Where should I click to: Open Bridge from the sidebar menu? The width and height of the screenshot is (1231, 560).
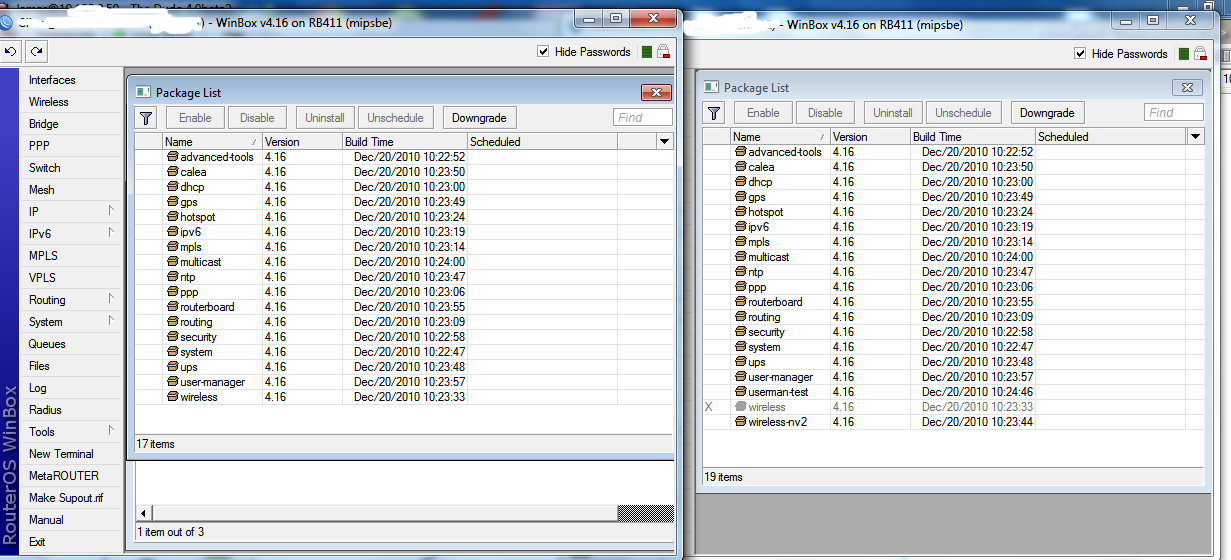pyautogui.click(x=71, y=124)
